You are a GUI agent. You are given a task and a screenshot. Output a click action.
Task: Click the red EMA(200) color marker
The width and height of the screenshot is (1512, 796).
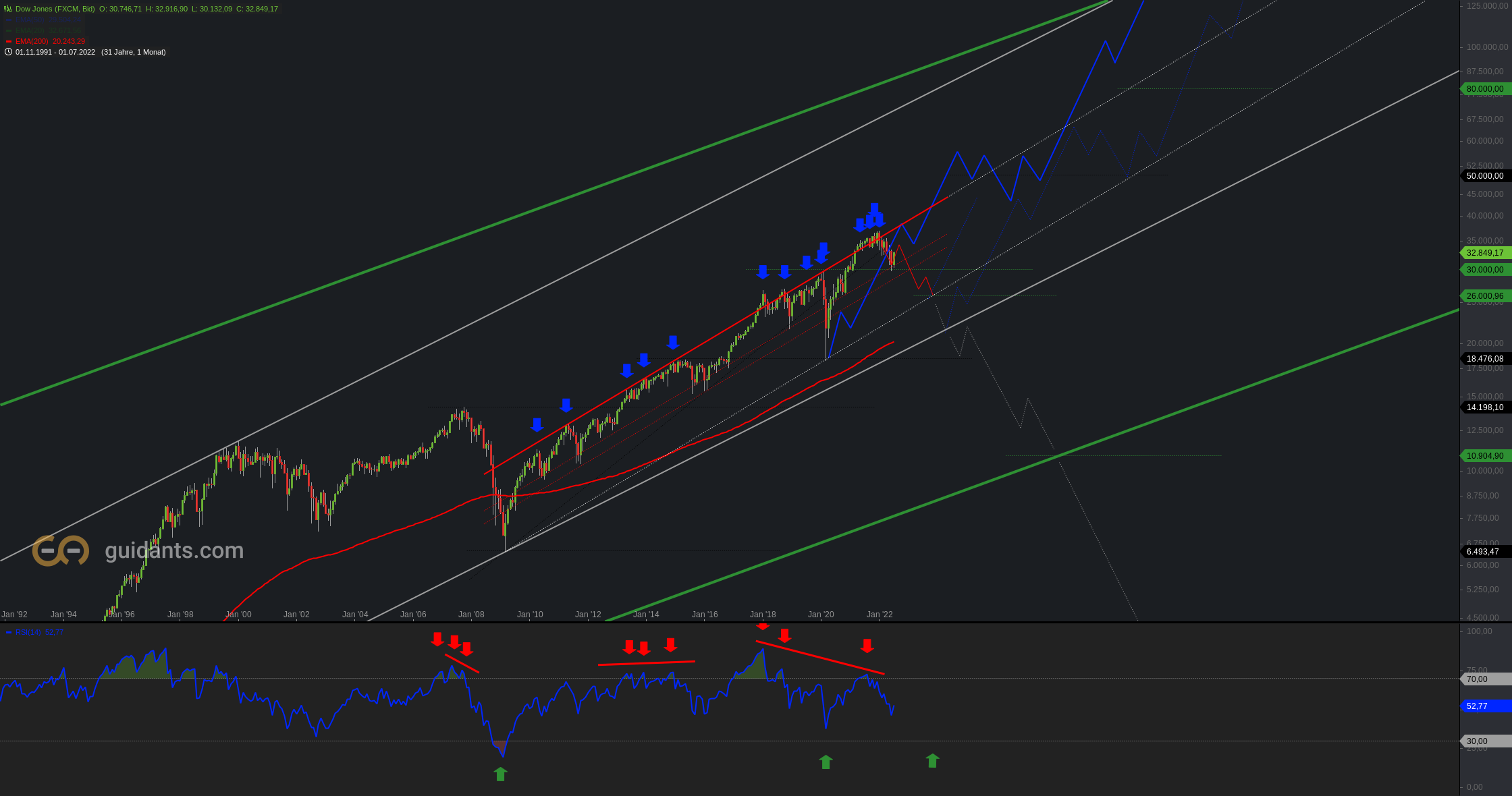click(9, 41)
